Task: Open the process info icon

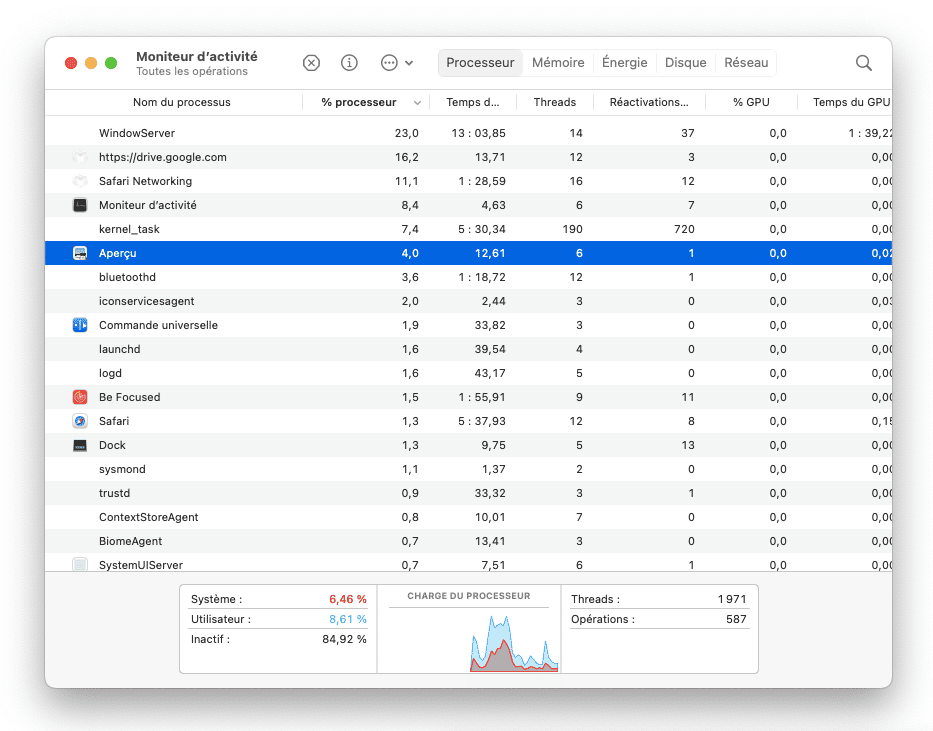Action: (x=349, y=63)
